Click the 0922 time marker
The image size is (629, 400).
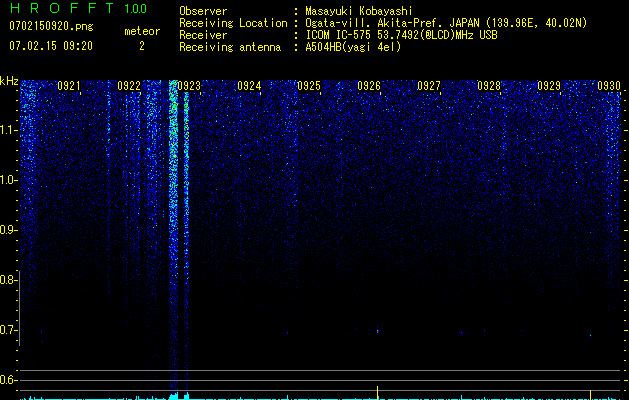(129, 86)
